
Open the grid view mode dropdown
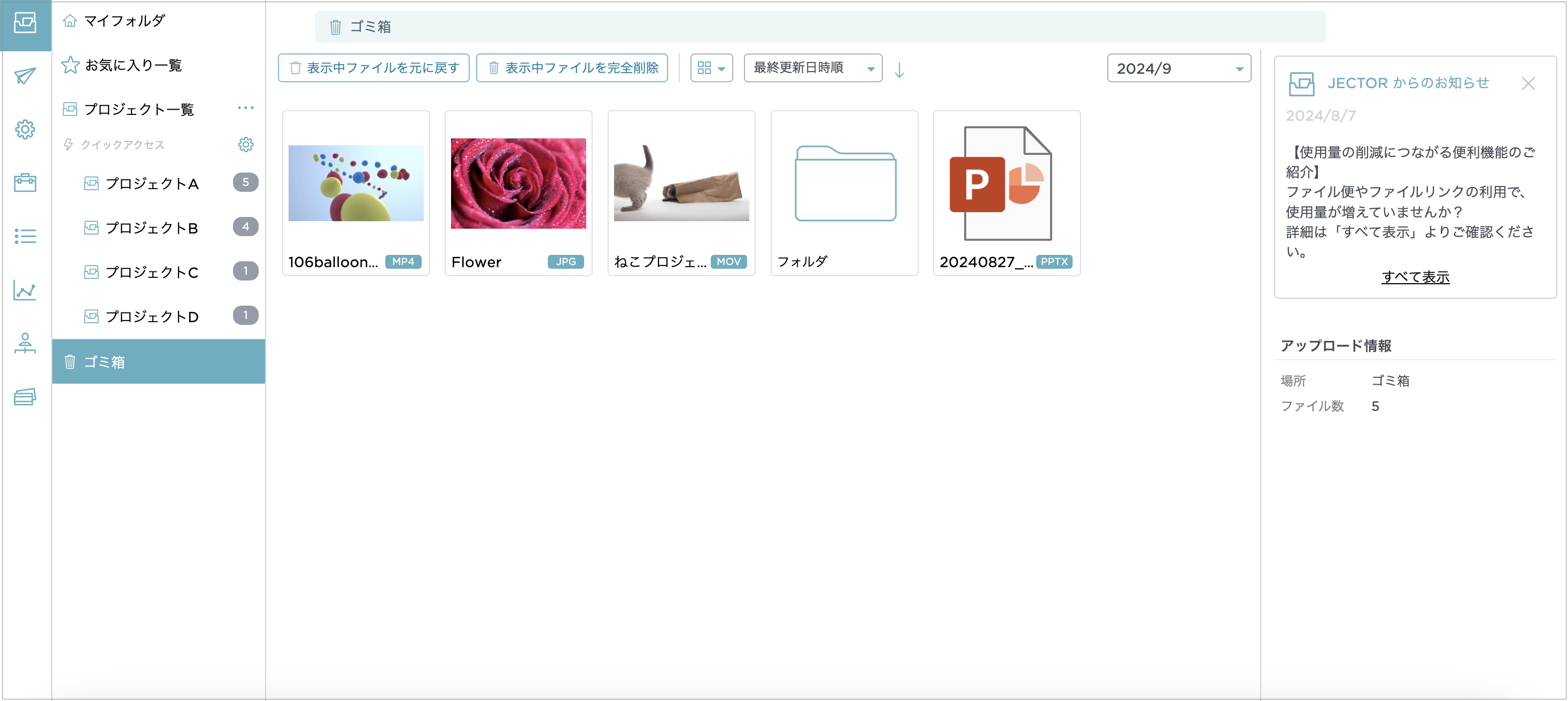[x=711, y=67]
